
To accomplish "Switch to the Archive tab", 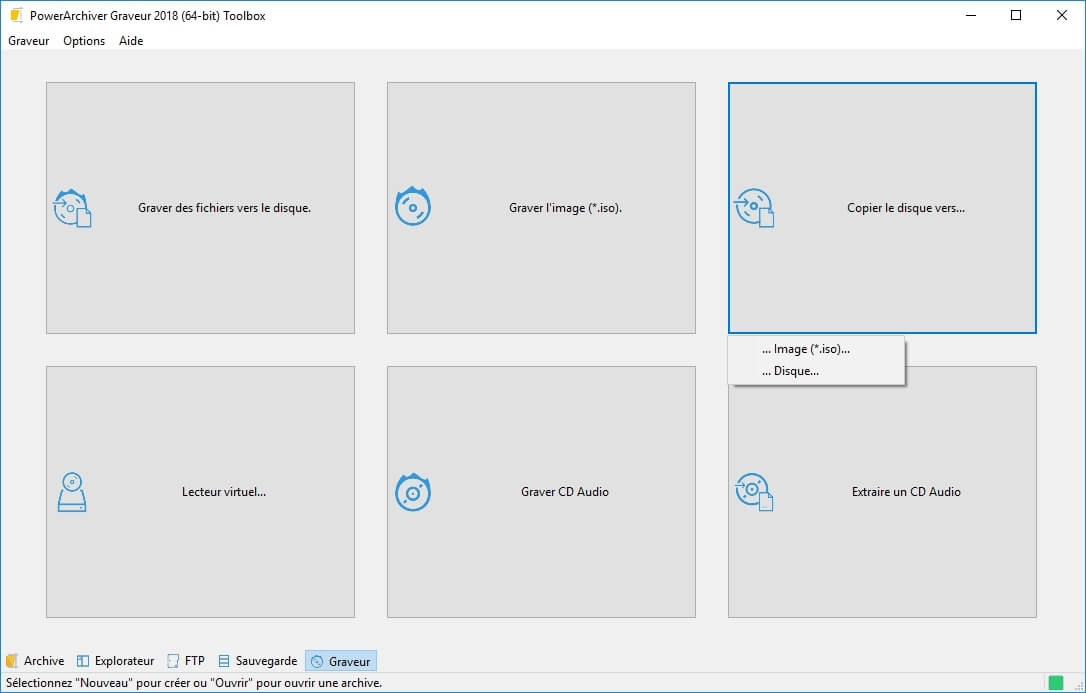I will 35,661.
